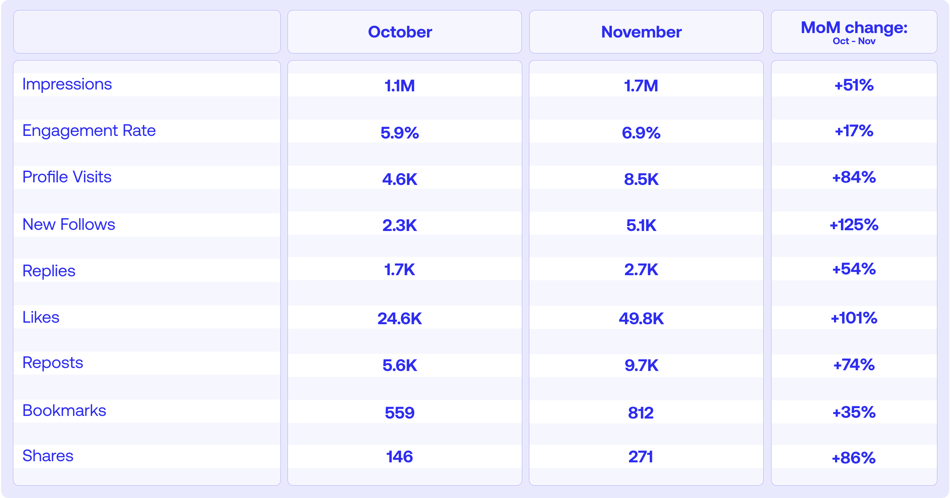This screenshot has width=950, height=498.
Task: Select the Bookmarks row label
Action: tap(64, 410)
